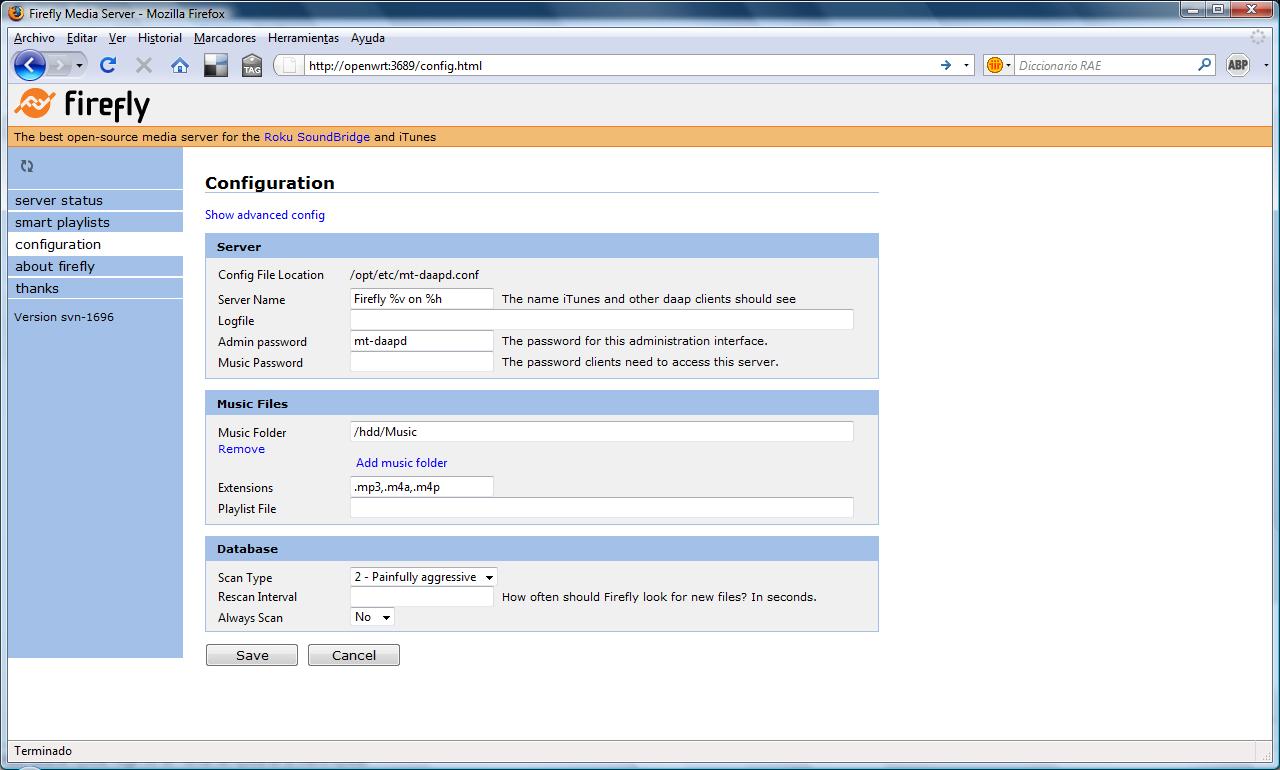Viewport: 1280px width, 770px height.
Task: Click the Configuration heading
Action: (x=270, y=183)
